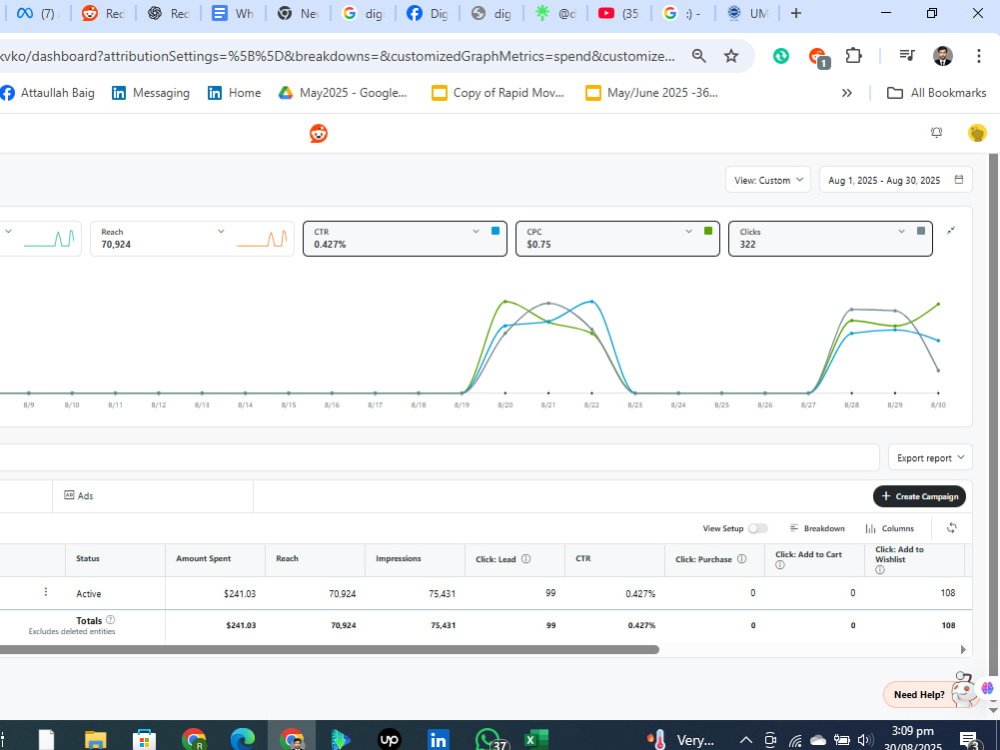Screen dimensions: 1000x750
Task: Switch to the Meta browser tab
Action: [x=36, y=13]
